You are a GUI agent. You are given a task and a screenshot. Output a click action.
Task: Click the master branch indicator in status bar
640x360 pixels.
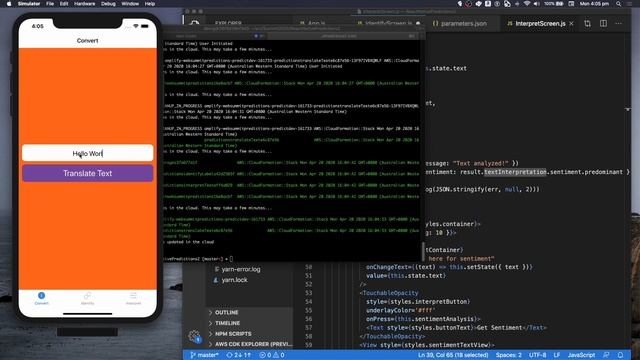click(x=204, y=355)
